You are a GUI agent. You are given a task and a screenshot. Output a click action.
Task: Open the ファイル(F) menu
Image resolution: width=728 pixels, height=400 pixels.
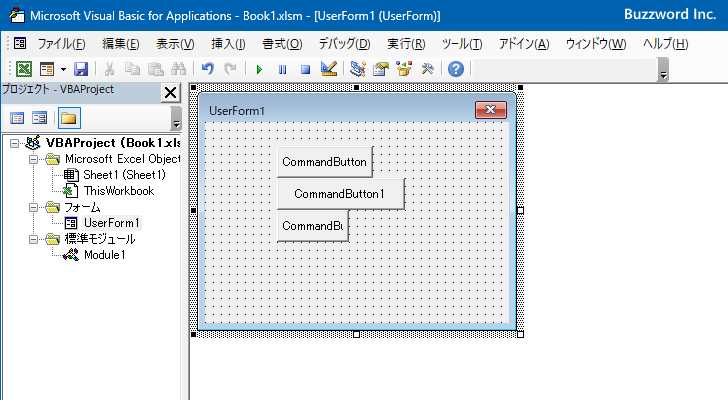(61, 44)
